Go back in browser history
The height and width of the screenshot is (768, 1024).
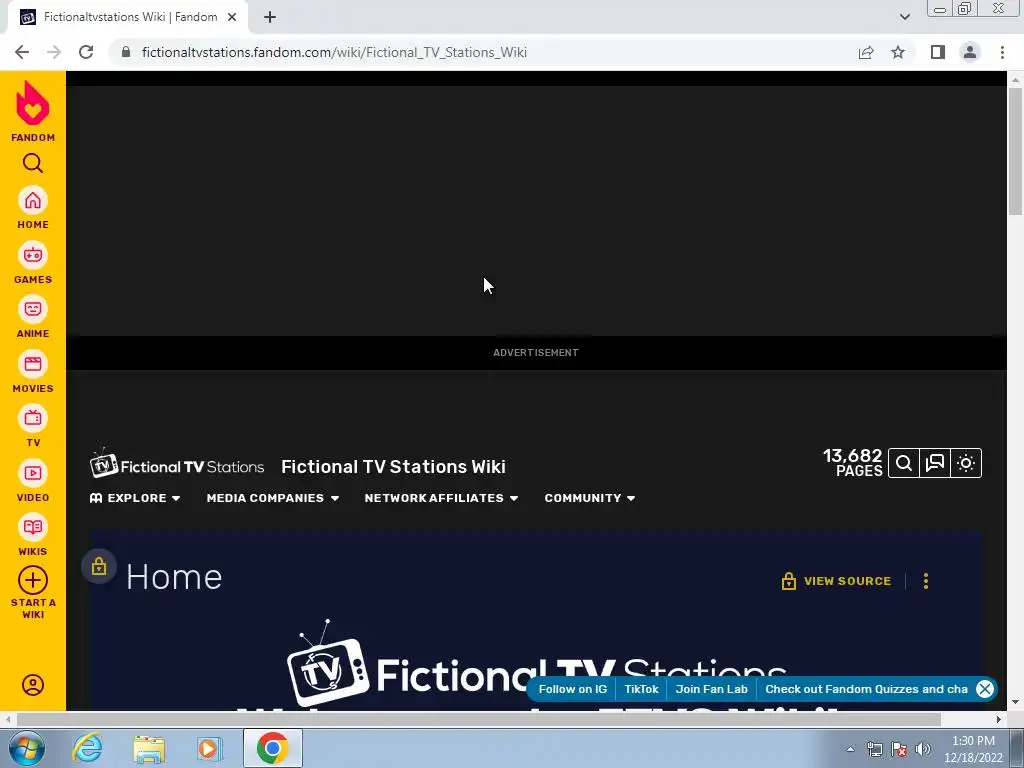(x=22, y=52)
